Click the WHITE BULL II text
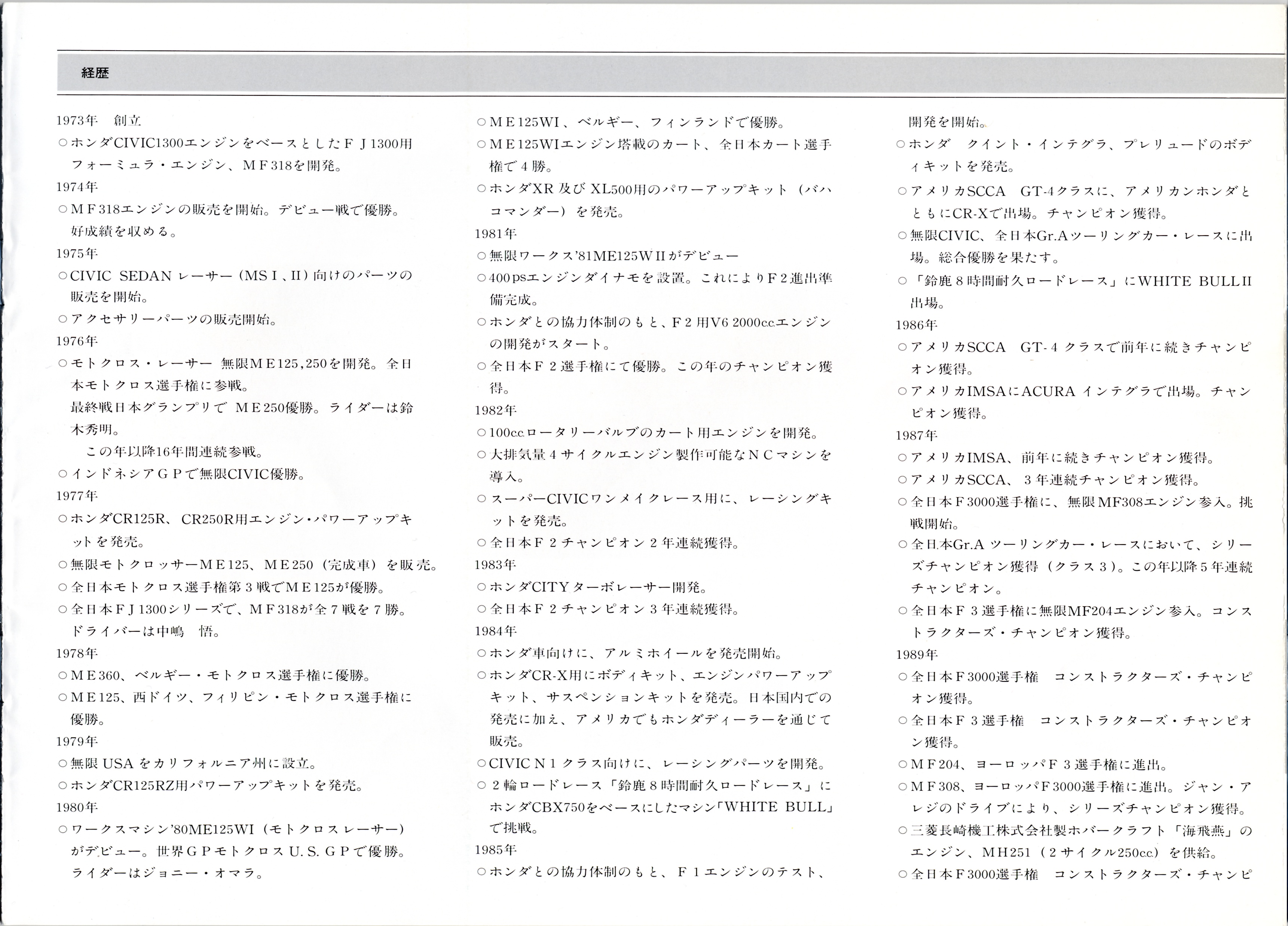The height and width of the screenshot is (926, 1288). point(1194,282)
